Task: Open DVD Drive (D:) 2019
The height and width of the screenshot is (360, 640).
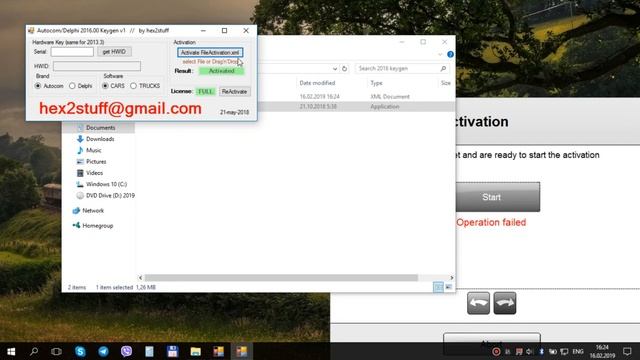Action: tap(110, 196)
